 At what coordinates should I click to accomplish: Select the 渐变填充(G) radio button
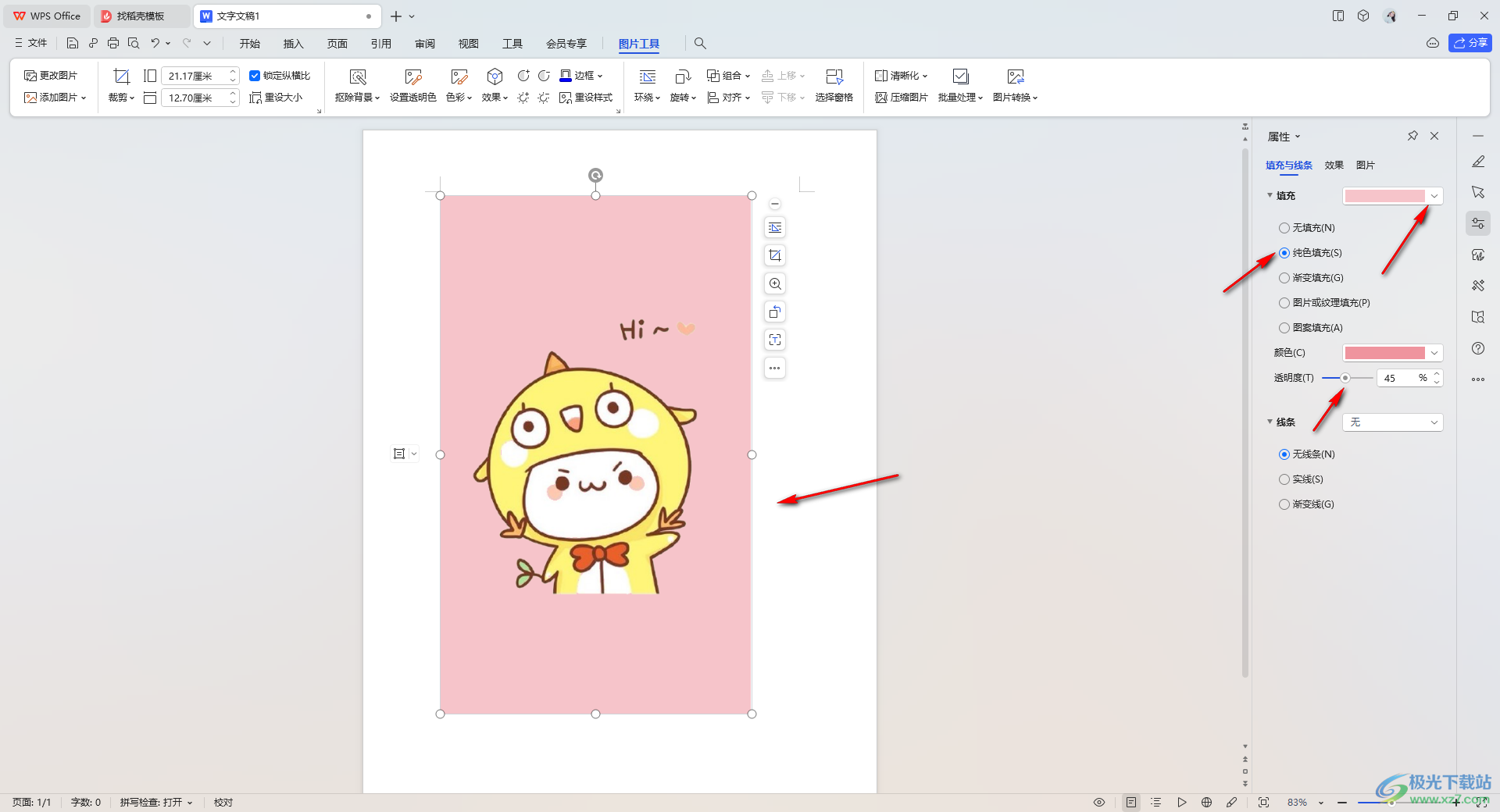1284,278
